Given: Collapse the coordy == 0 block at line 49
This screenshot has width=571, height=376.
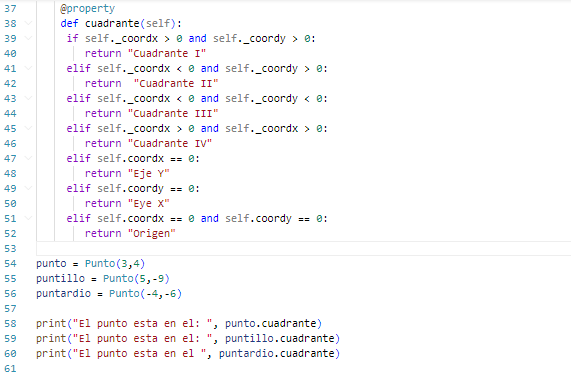Looking at the screenshot, I should (28, 188).
